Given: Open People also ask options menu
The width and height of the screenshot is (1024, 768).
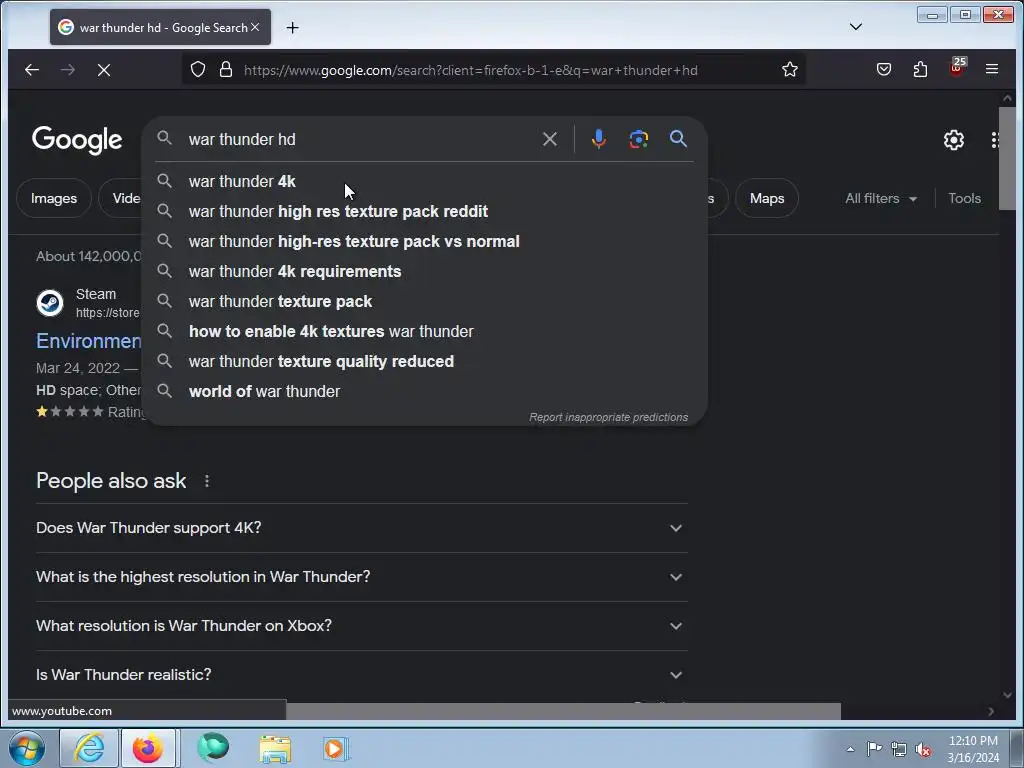Looking at the screenshot, I should click(x=206, y=481).
